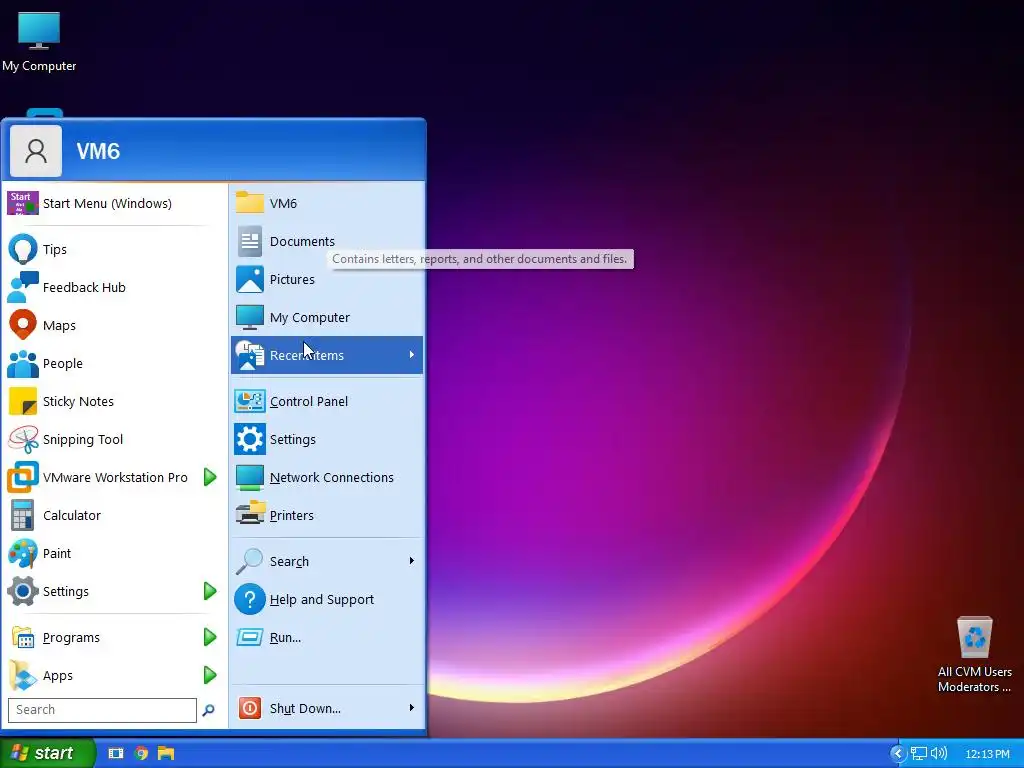1024x768 pixels.
Task: Show hidden tray icons chevron
Action: (x=898, y=754)
